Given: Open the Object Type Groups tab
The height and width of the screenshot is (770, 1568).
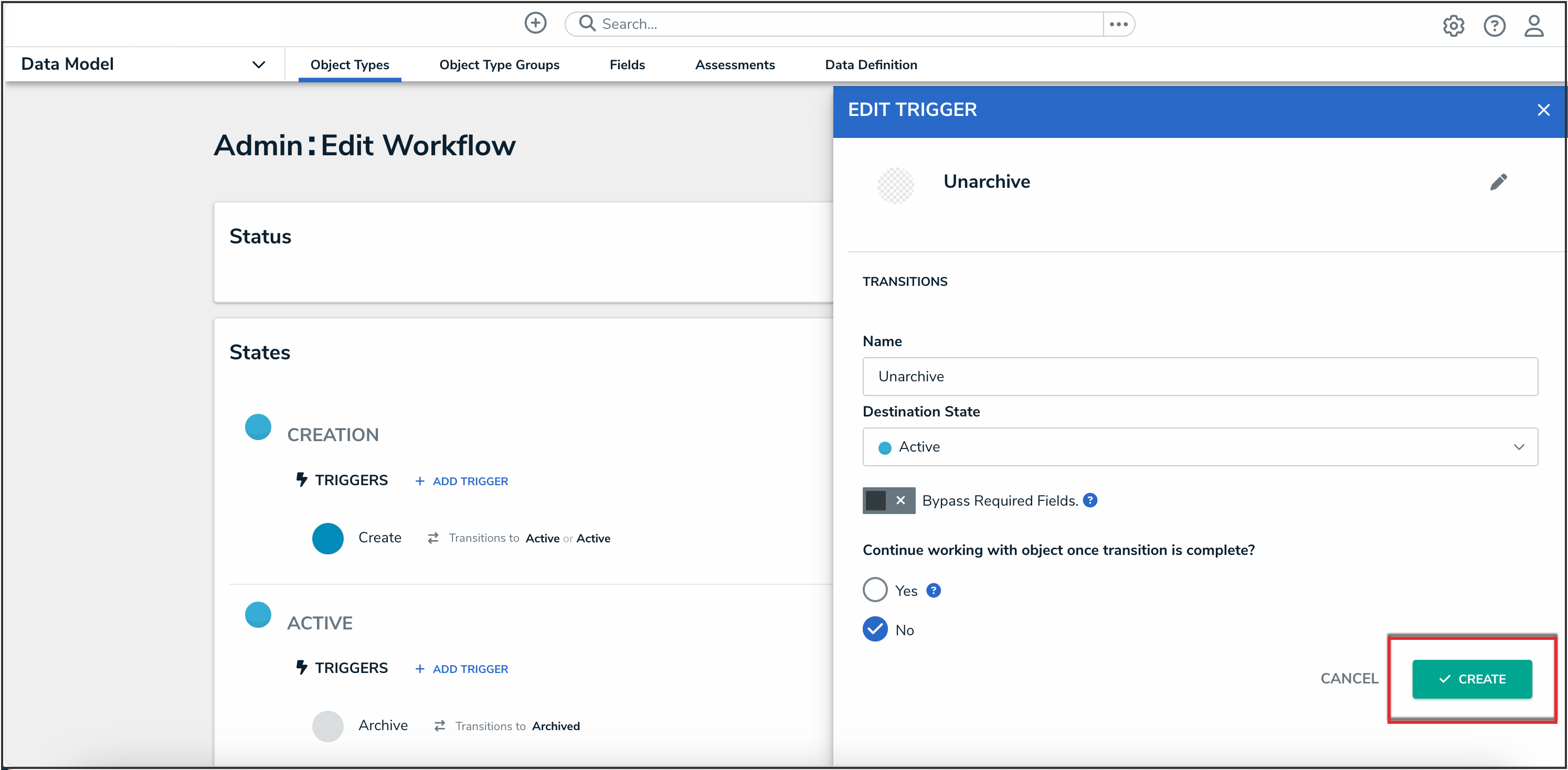Looking at the screenshot, I should coord(499,65).
